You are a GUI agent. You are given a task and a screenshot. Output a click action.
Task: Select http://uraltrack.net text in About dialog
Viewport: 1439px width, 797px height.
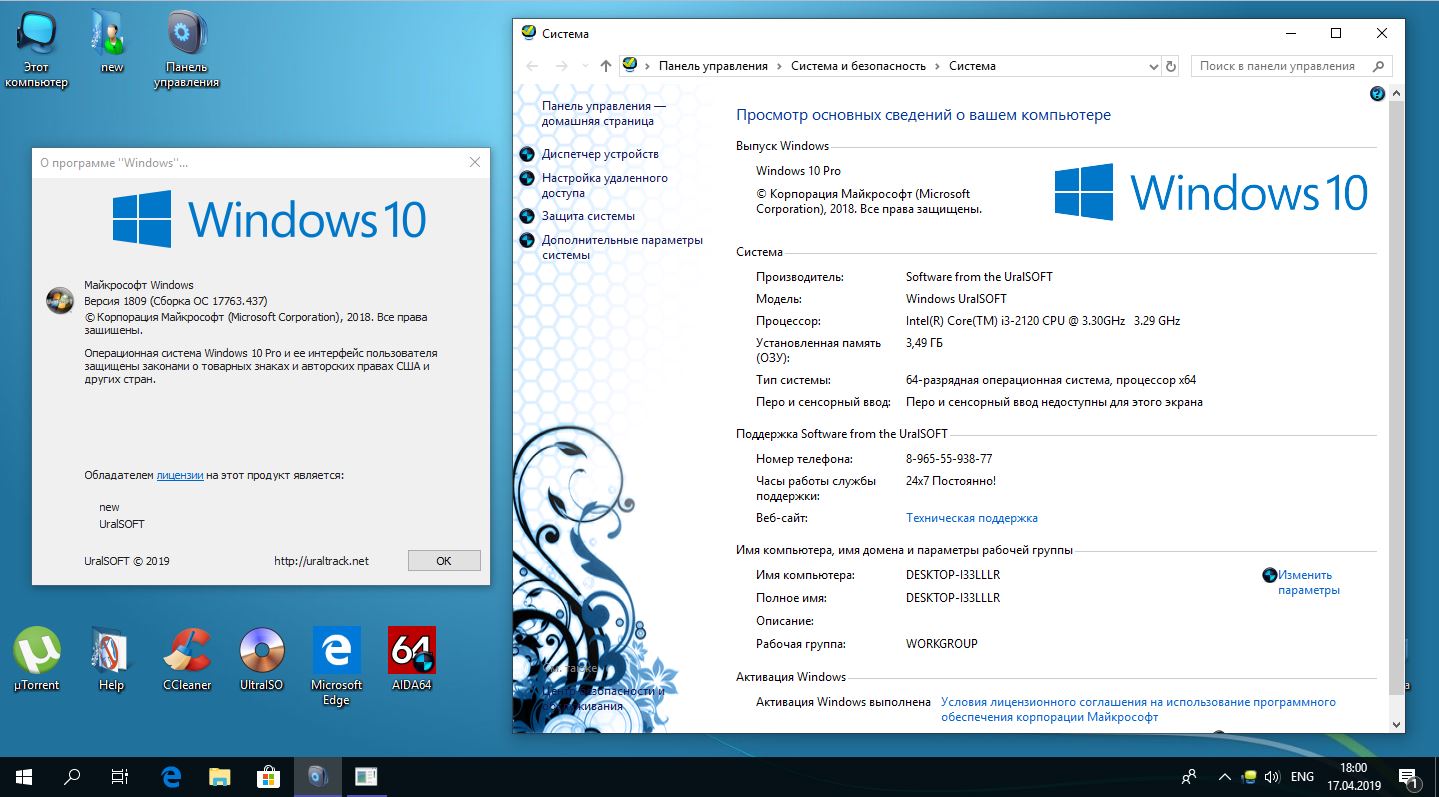pos(321,561)
